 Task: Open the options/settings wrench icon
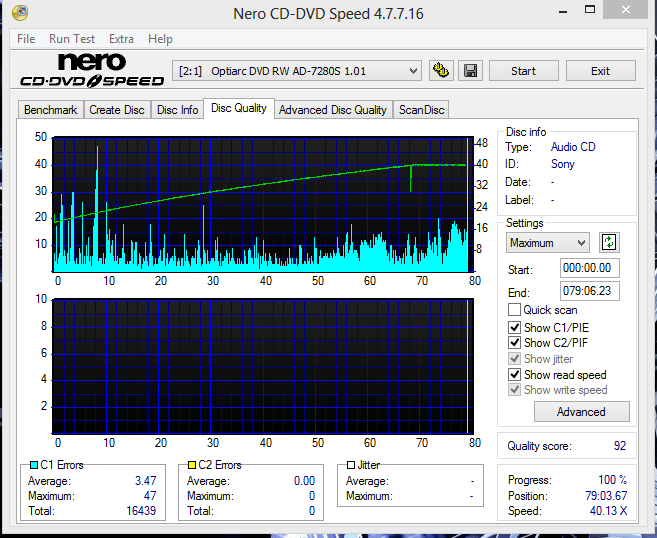pyautogui.click(x=441, y=70)
